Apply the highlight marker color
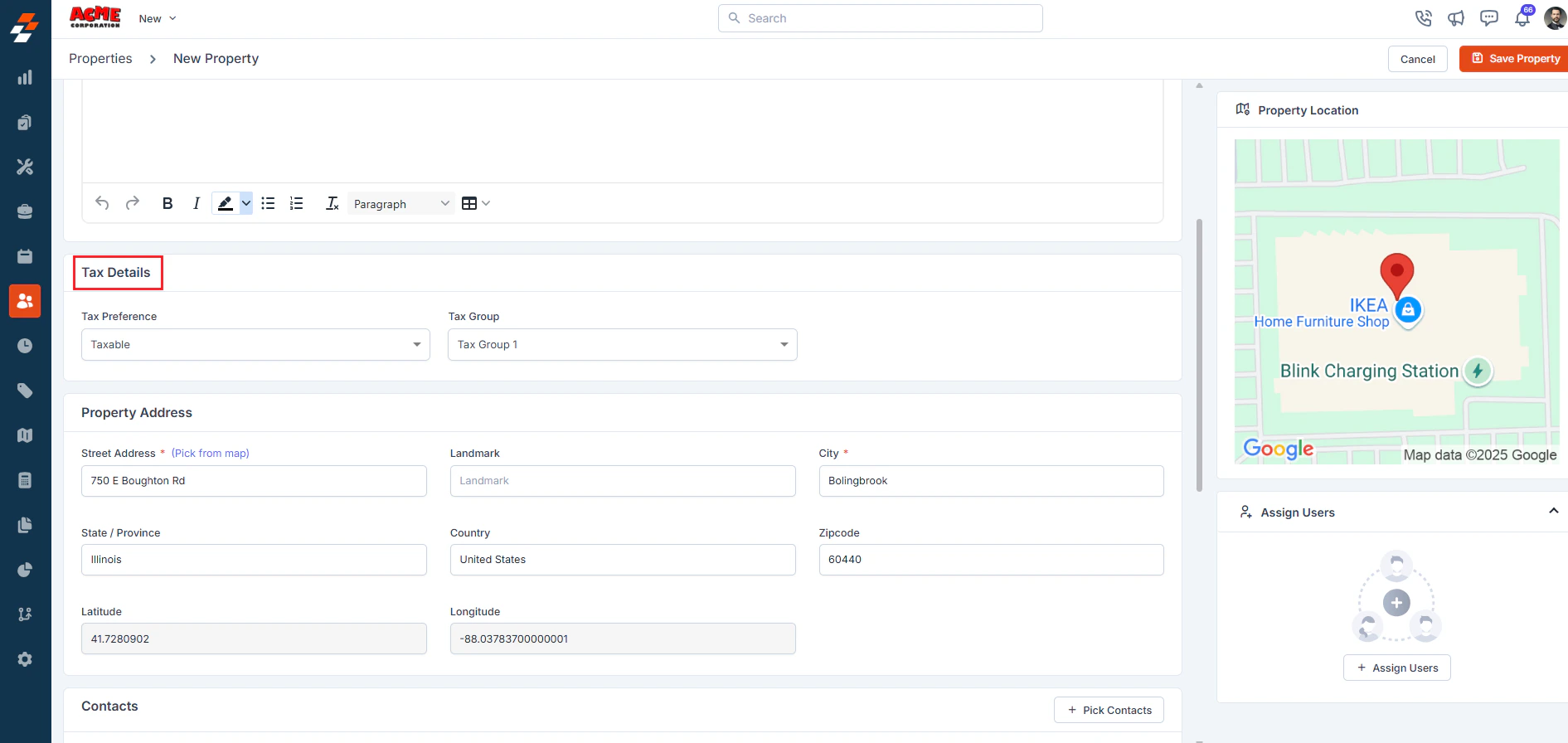 (x=226, y=203)
